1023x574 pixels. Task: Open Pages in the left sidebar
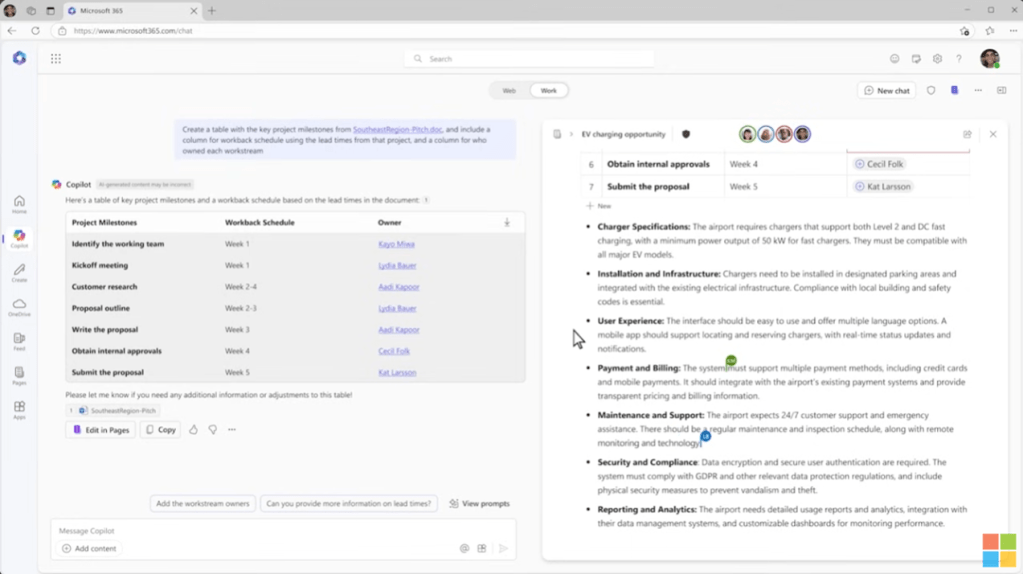click(x=19, y=375)
